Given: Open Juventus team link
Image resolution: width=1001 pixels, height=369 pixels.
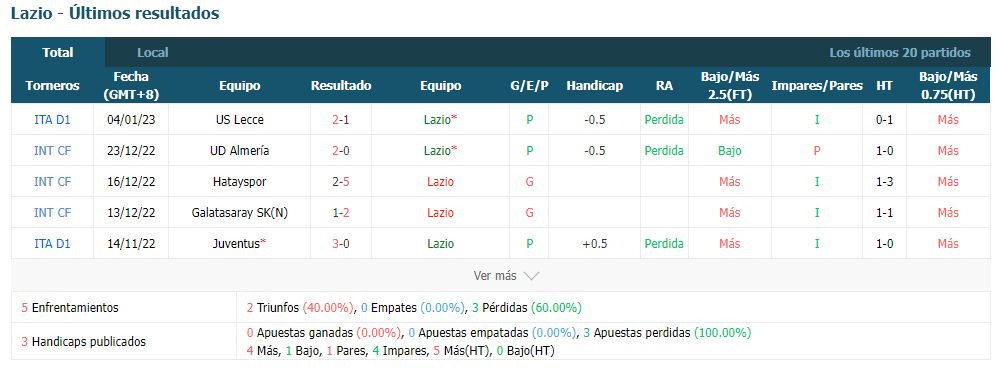Looking at the screenshot, I should pyautogui.click(x=239, y=244).
